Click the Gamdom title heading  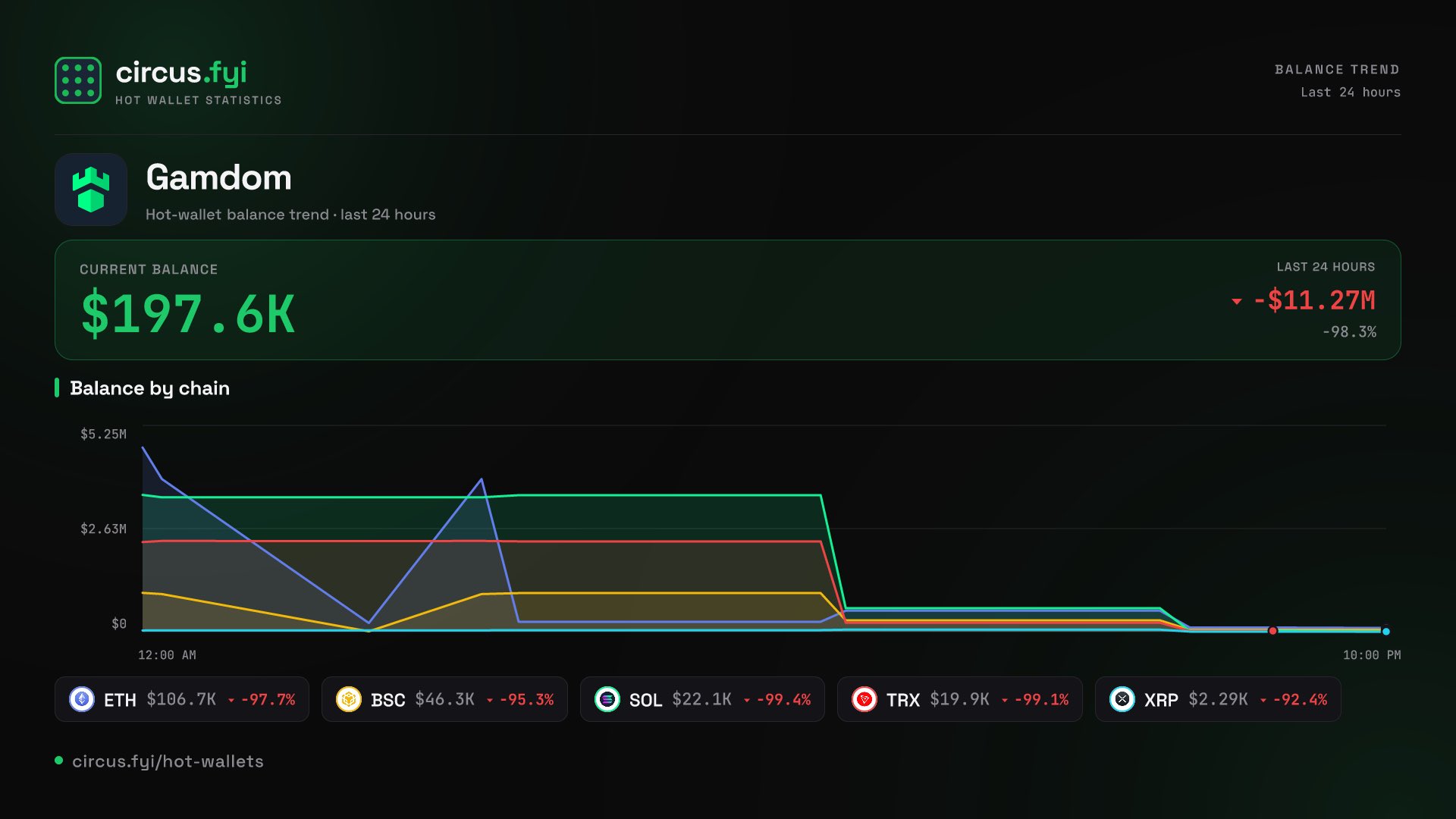pos(218,177)
